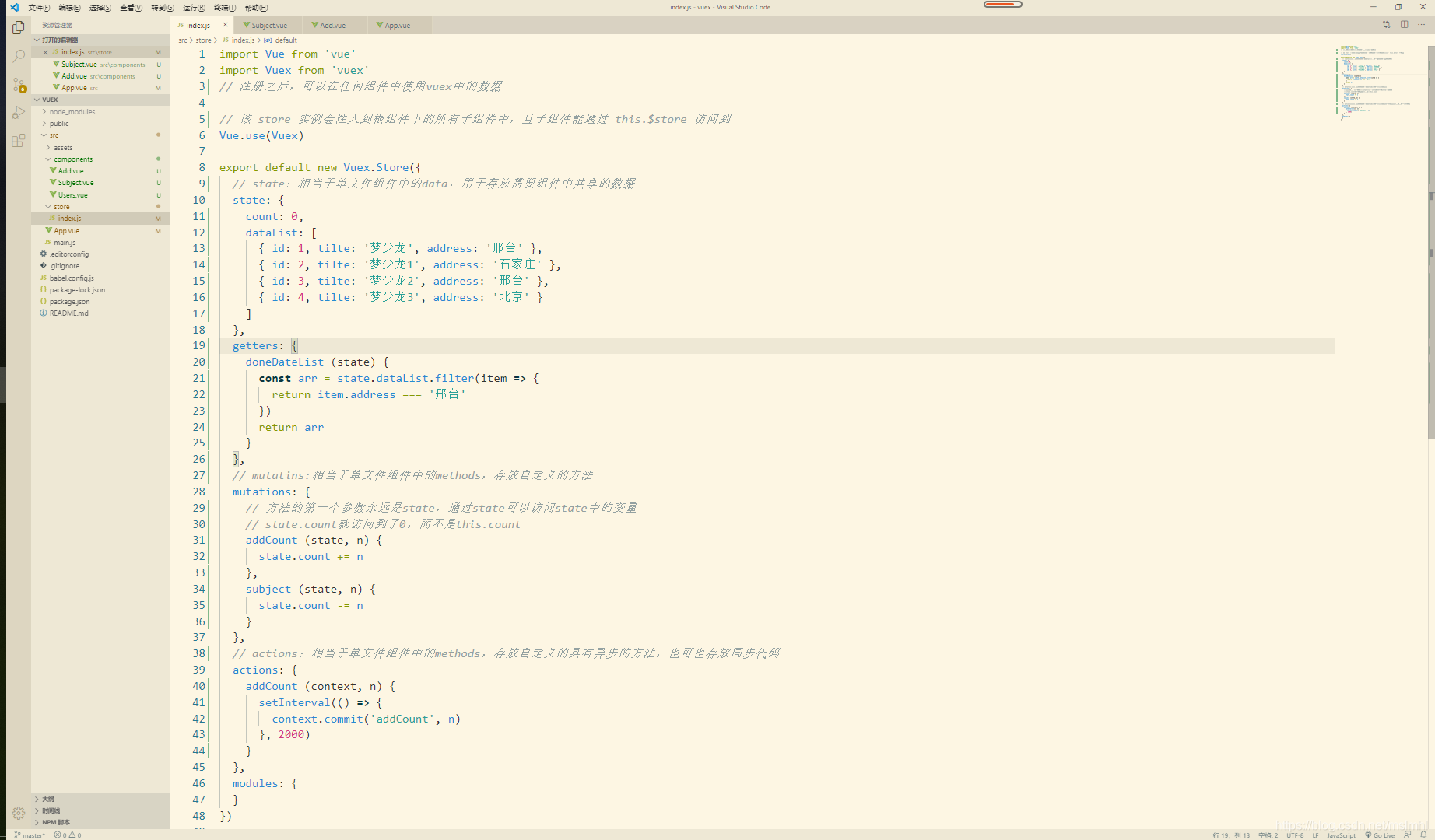
Task: Open the Terminal menu (终端)
Action: (x=225, y=7)
